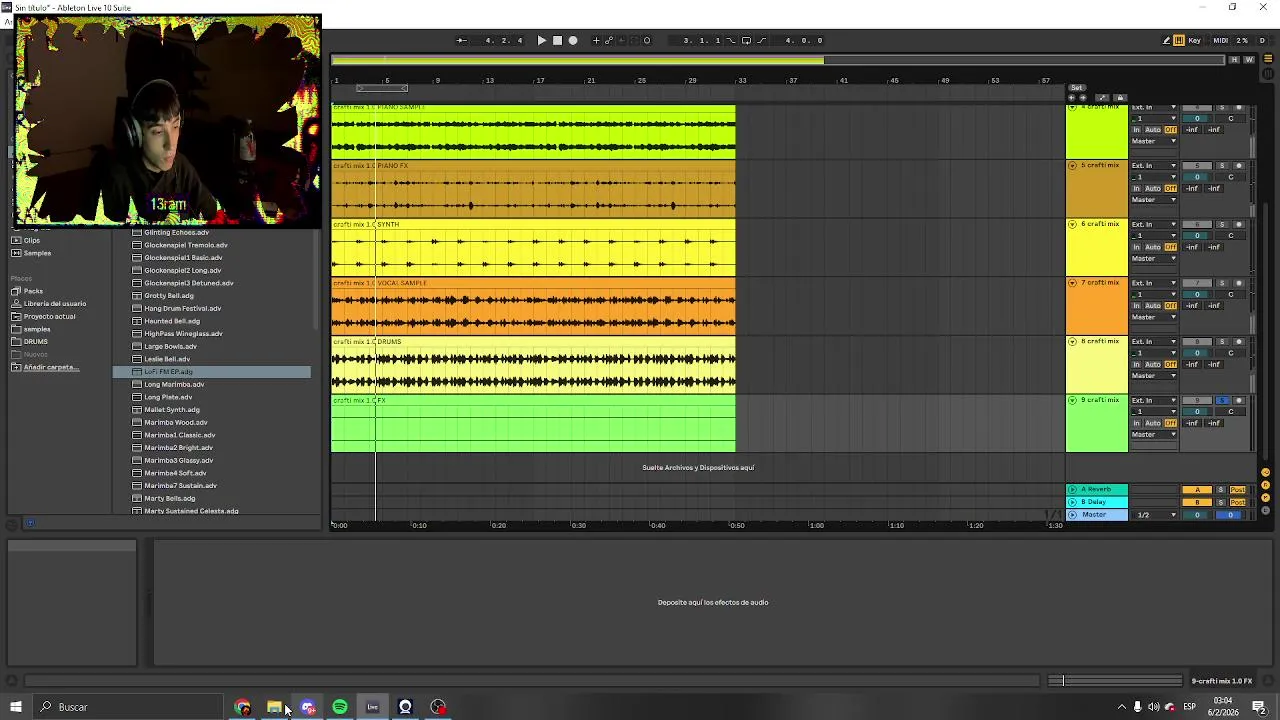Image resolution: width=1280 pixels, height=720 pixels.
Task: Enable MIDI map mode switch
Action: tap(1220, 40)
